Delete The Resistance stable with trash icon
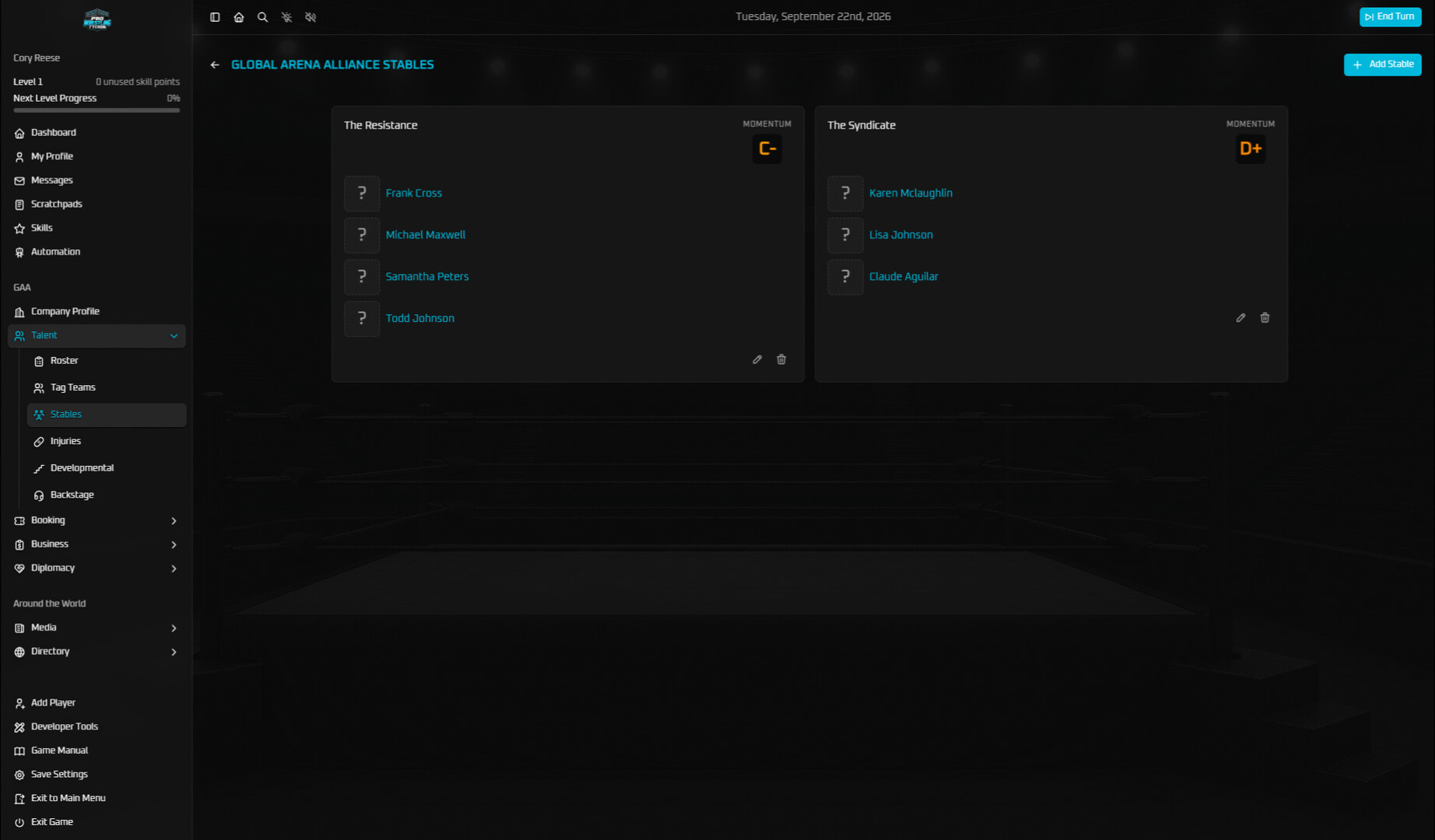Image resolution: width=1435 pixels, height=840 pixels. pos(781,359)
